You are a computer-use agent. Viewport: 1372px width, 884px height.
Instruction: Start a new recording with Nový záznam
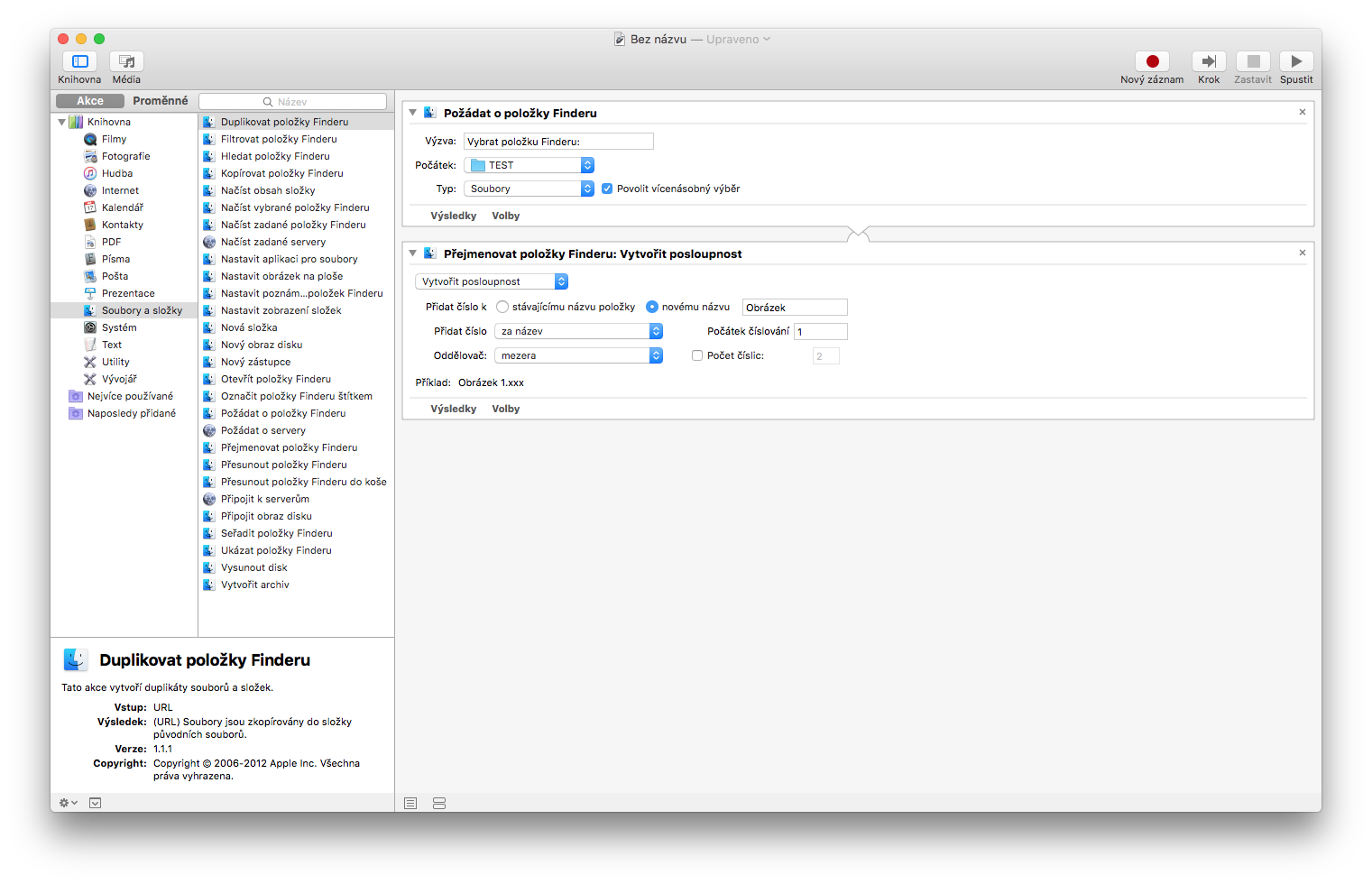pyautogui.click(x=1152, y=61)
